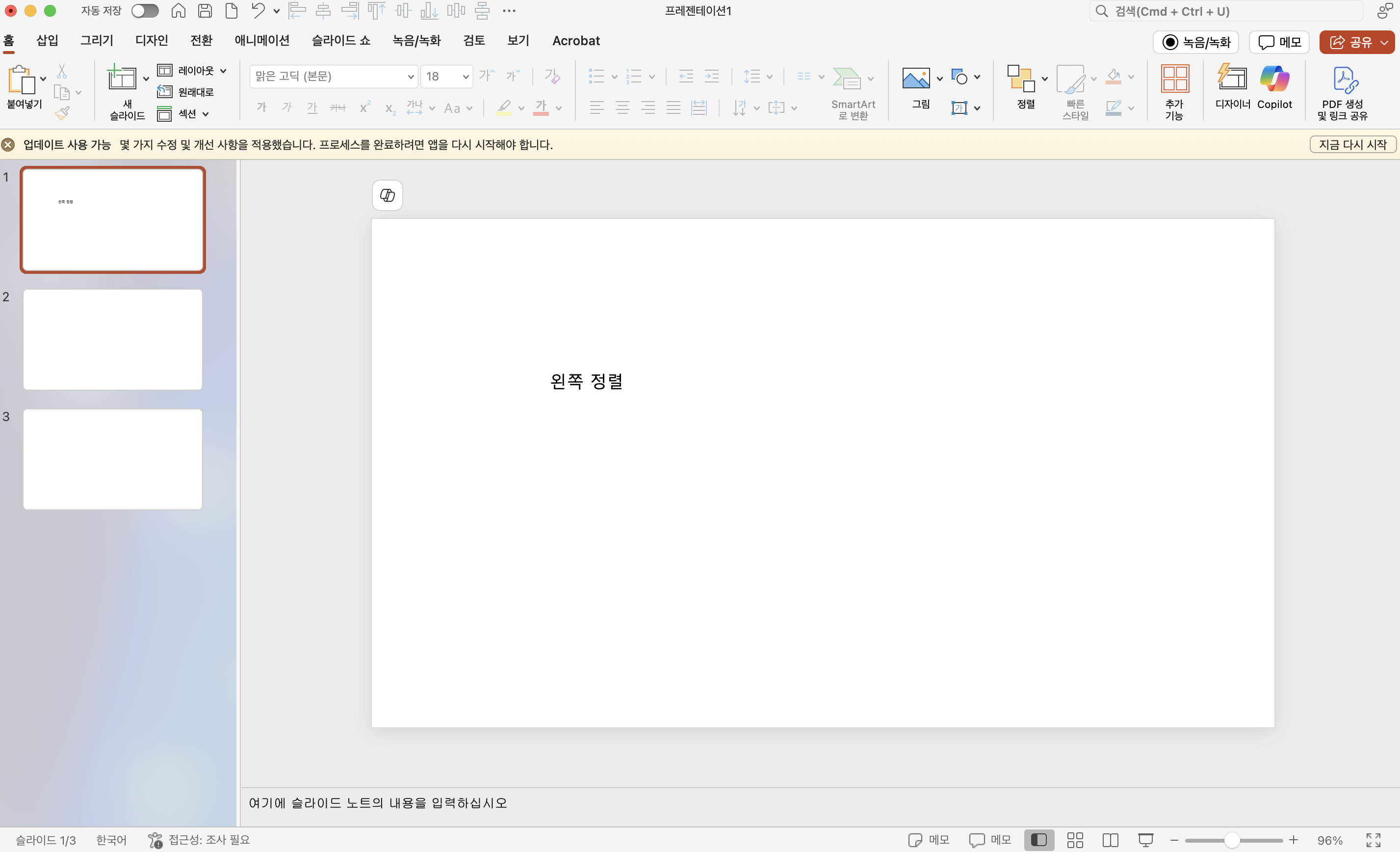Open the Design (디자인) tab

151,41
